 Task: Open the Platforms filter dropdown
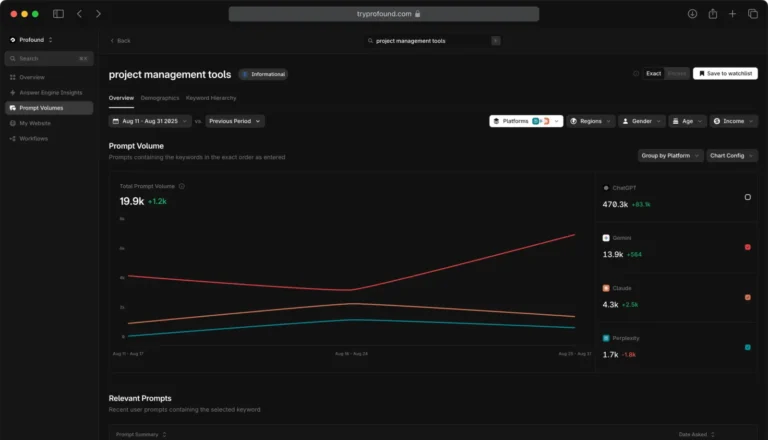(526, 121)
